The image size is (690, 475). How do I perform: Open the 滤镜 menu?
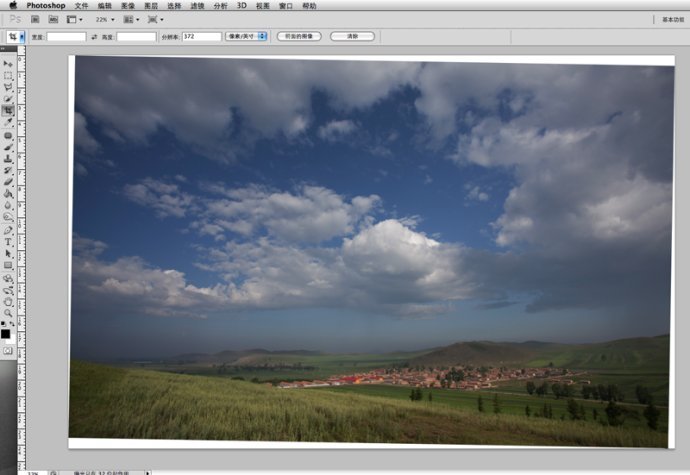197,5
